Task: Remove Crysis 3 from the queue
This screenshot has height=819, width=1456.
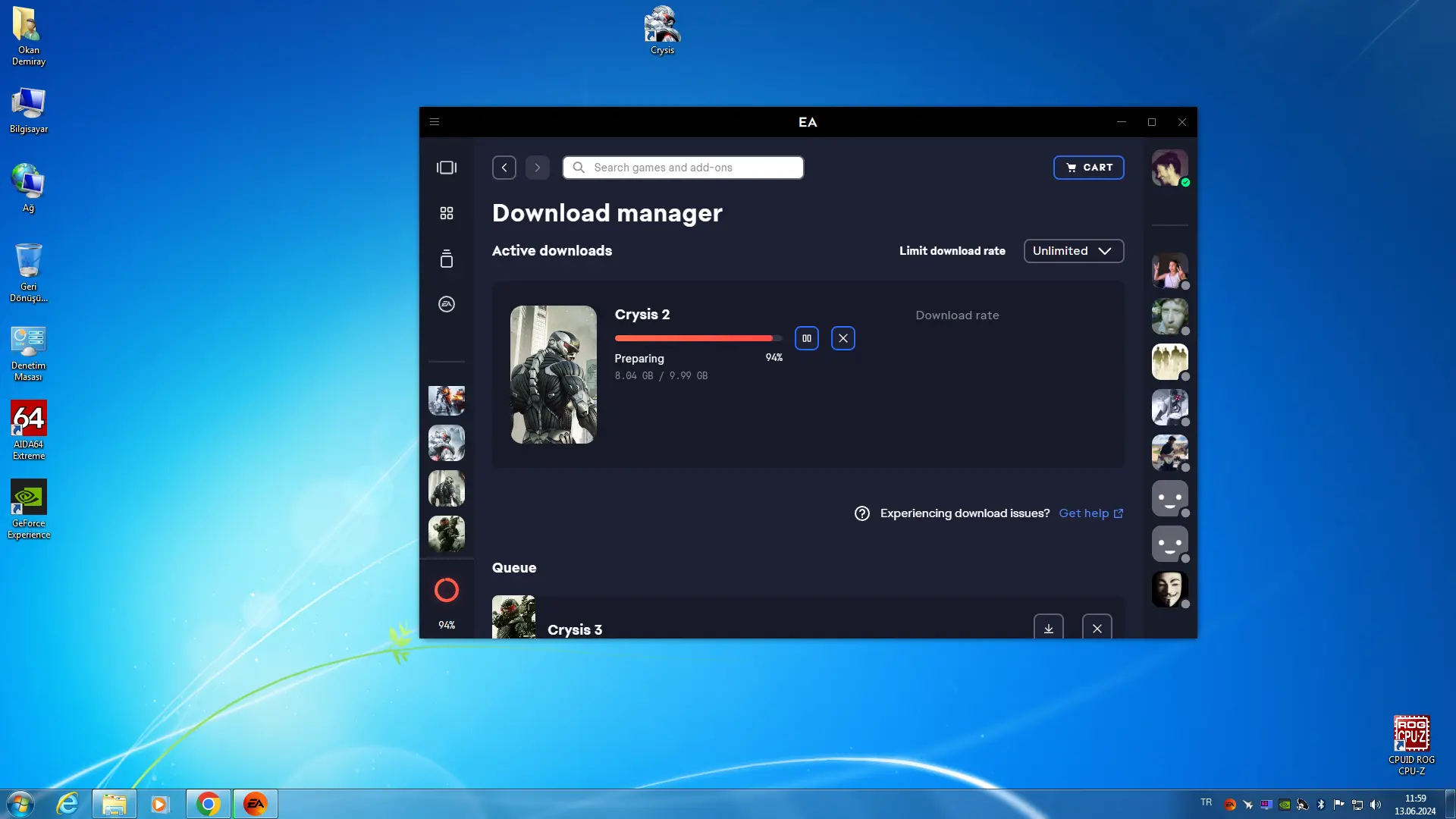Action: (x=1097, y=628)
